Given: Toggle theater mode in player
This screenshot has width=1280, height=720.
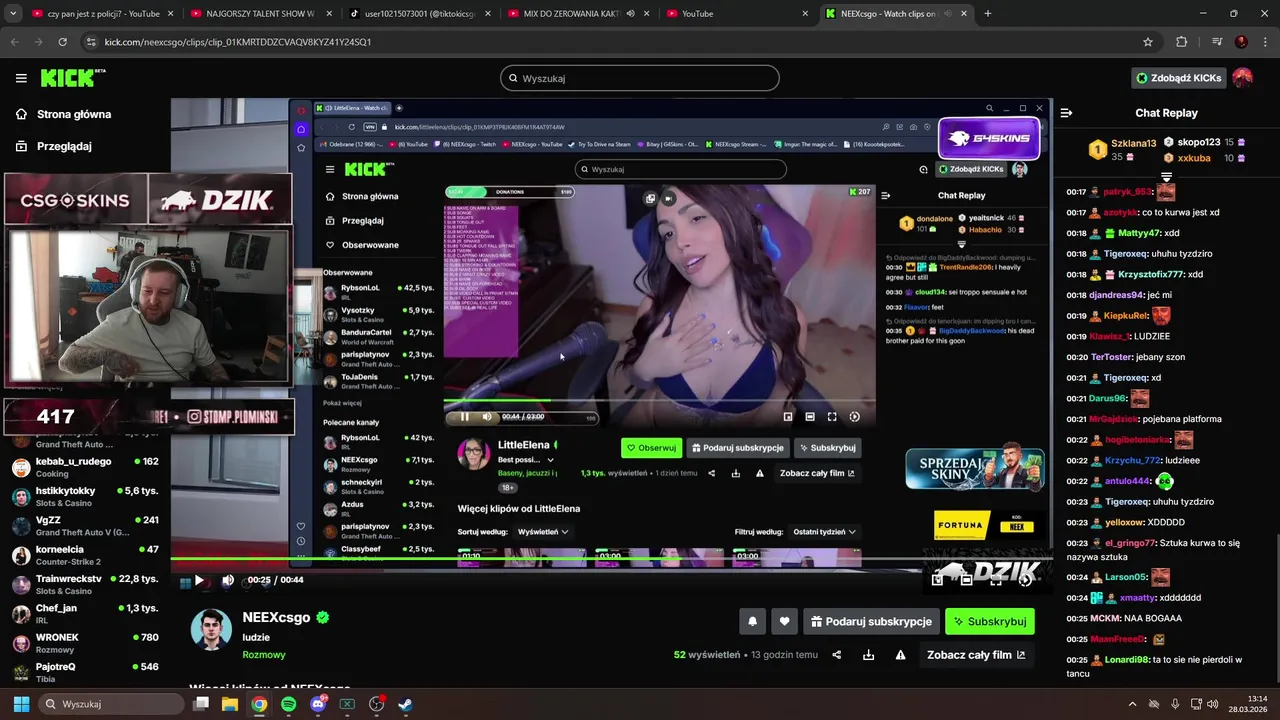Looking at the screenshot, I should (x=967, y=580).
